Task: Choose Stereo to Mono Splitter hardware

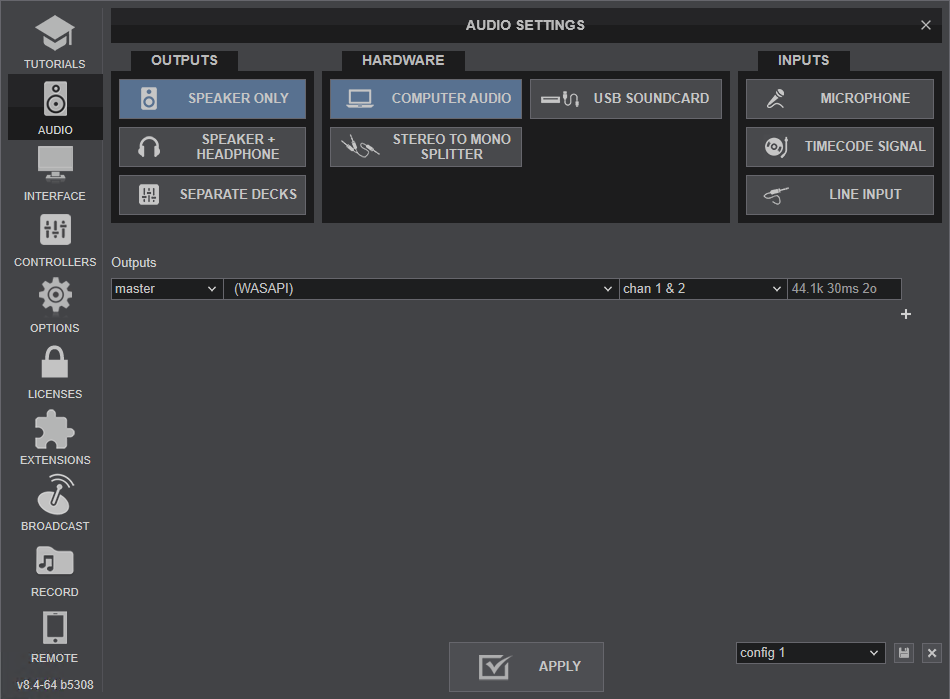Action: 426,147
